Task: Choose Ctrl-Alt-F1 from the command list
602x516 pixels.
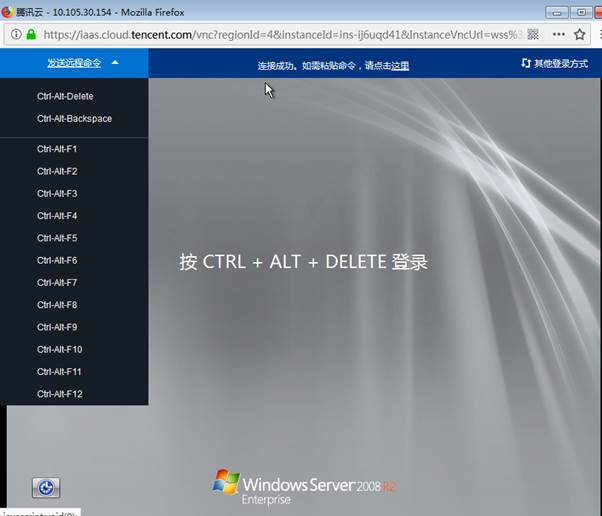Action: [x=57, y=149]
